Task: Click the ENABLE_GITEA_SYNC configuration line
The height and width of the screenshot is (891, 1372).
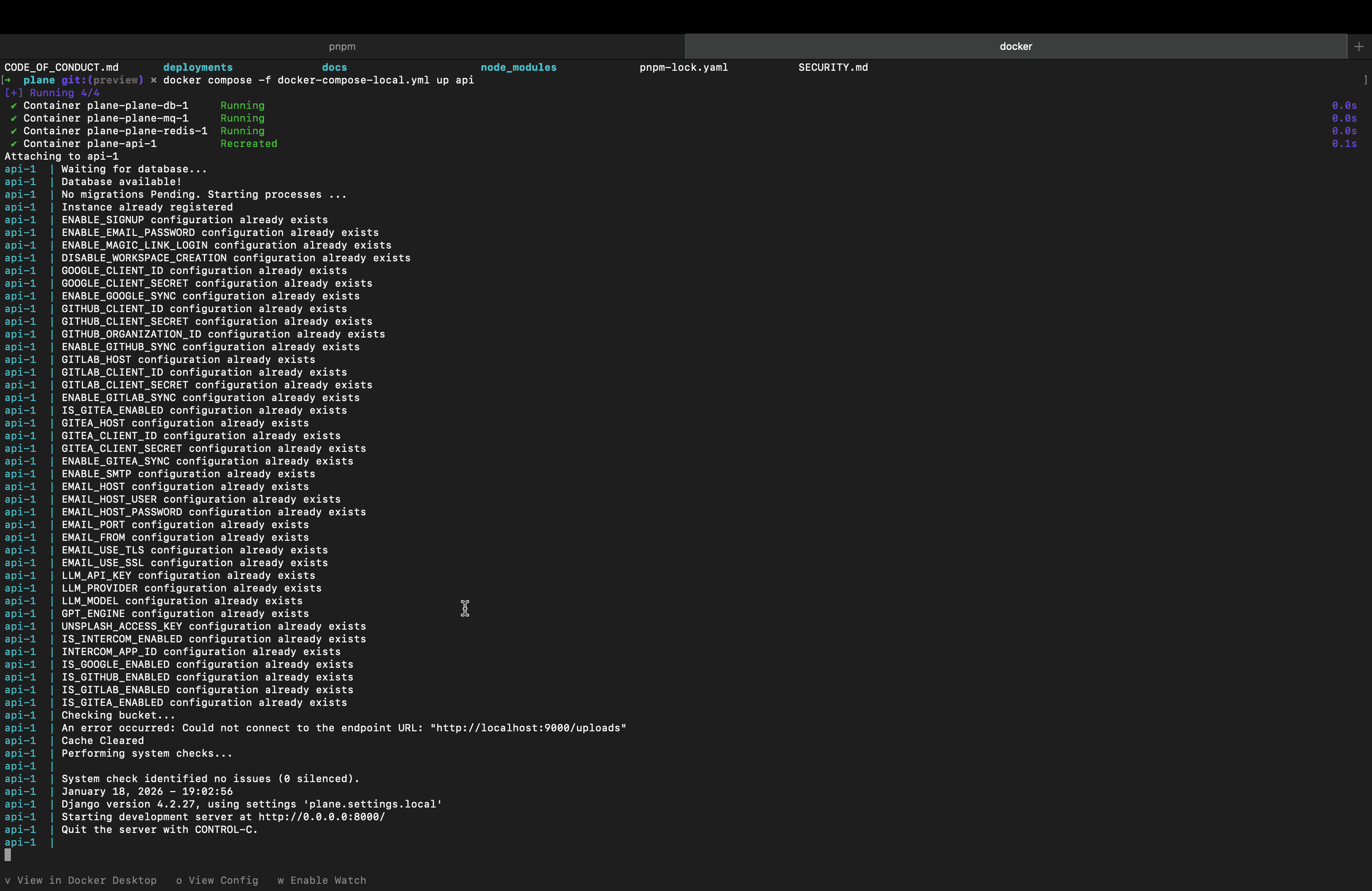Action: tap(207, 461)
